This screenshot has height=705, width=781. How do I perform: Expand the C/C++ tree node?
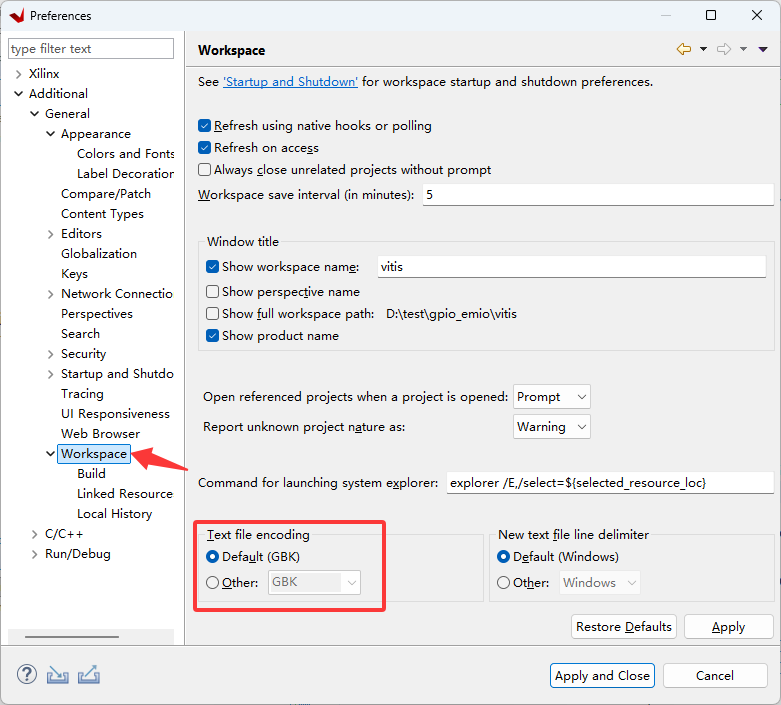34,534
